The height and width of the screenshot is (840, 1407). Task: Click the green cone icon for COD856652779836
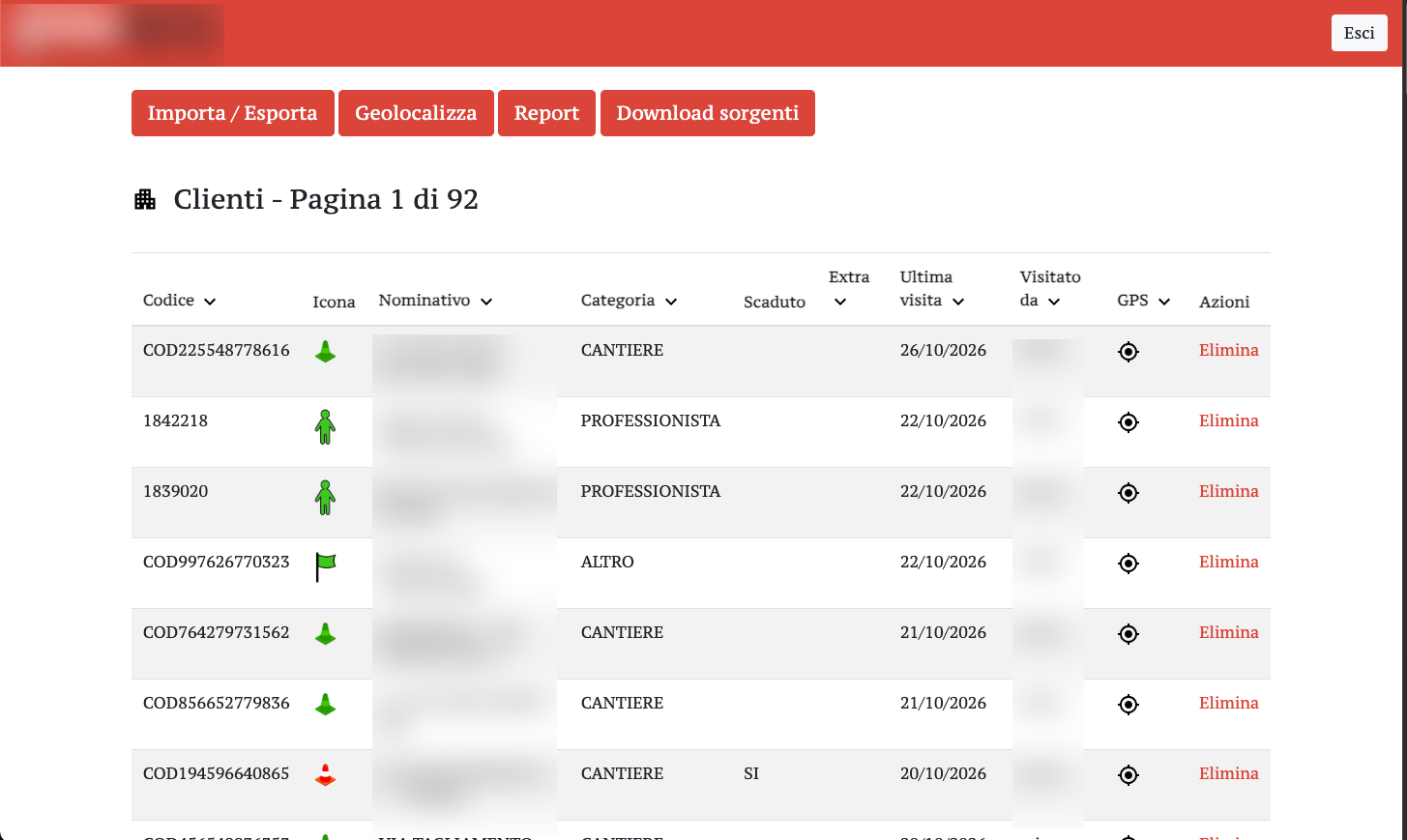[x=326, y=705]
